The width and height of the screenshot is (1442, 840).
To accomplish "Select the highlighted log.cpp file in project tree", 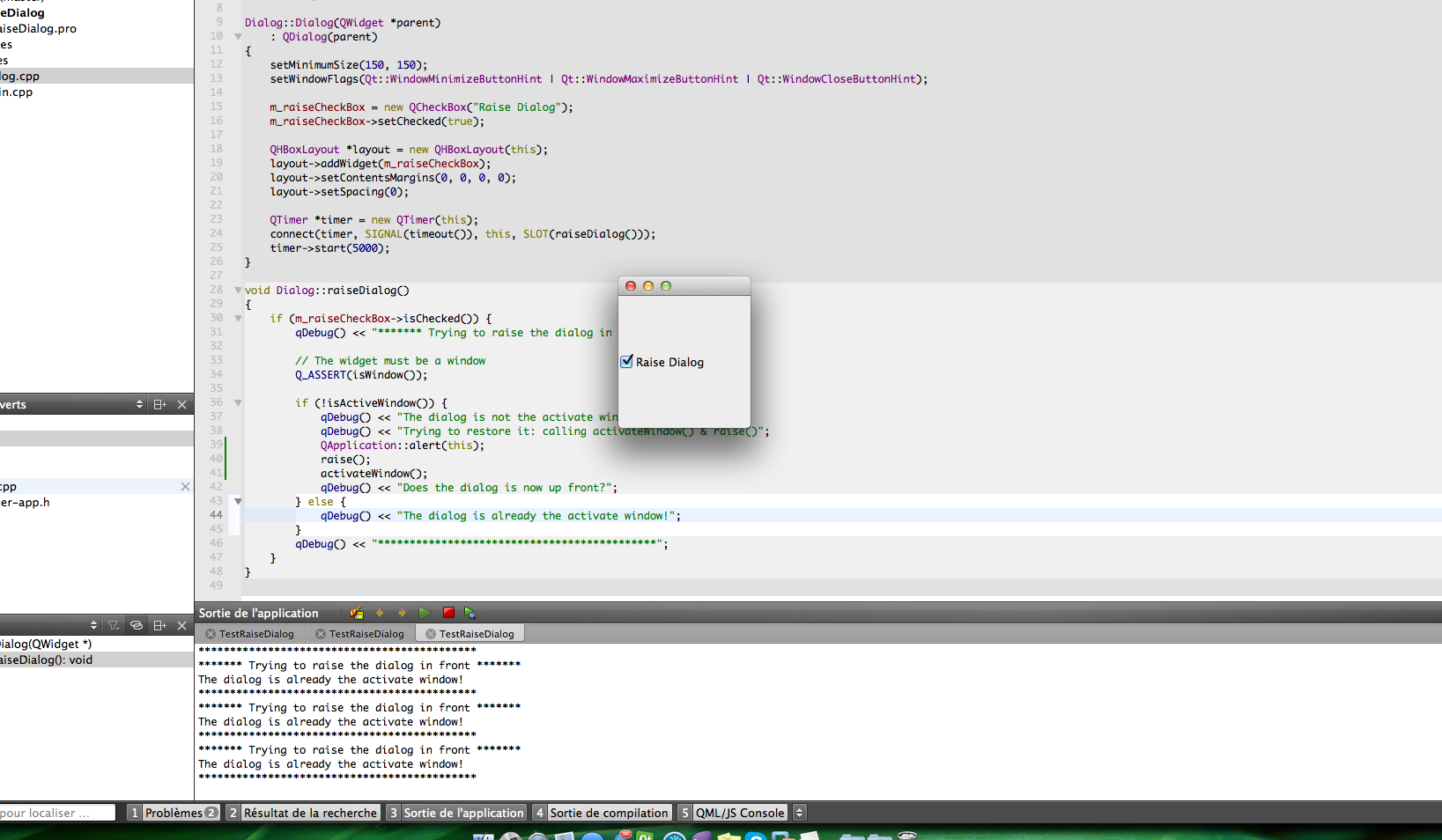I will click(97, 77).
